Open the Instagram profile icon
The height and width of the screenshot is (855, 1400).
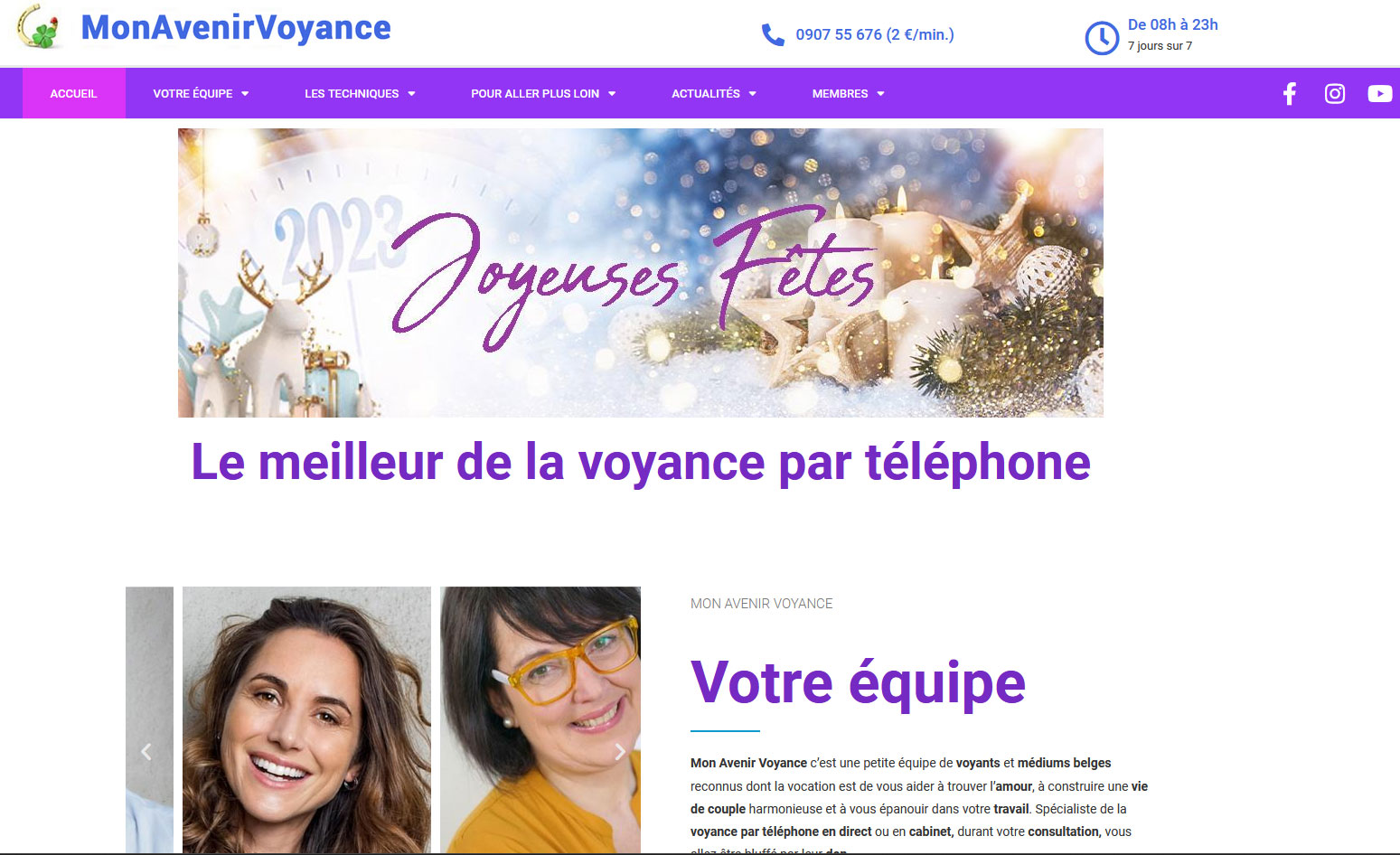coord(1335,93)
